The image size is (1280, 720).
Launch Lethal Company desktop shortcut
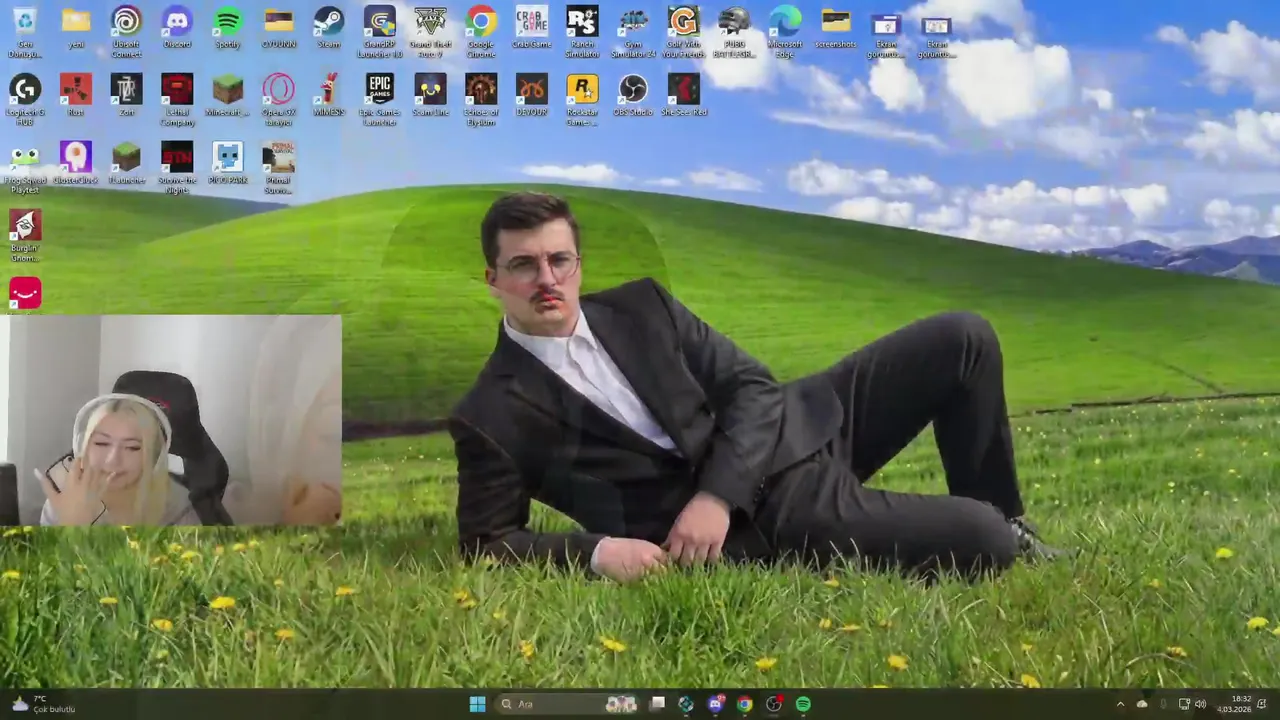point(177,100)
